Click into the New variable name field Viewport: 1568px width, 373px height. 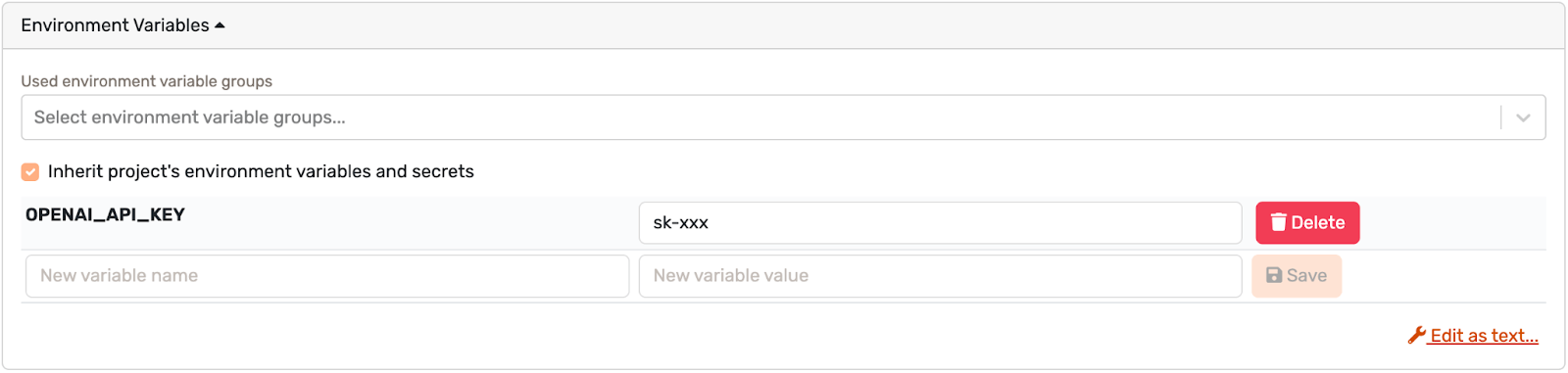pyautogui.click(x=327, y=275)
